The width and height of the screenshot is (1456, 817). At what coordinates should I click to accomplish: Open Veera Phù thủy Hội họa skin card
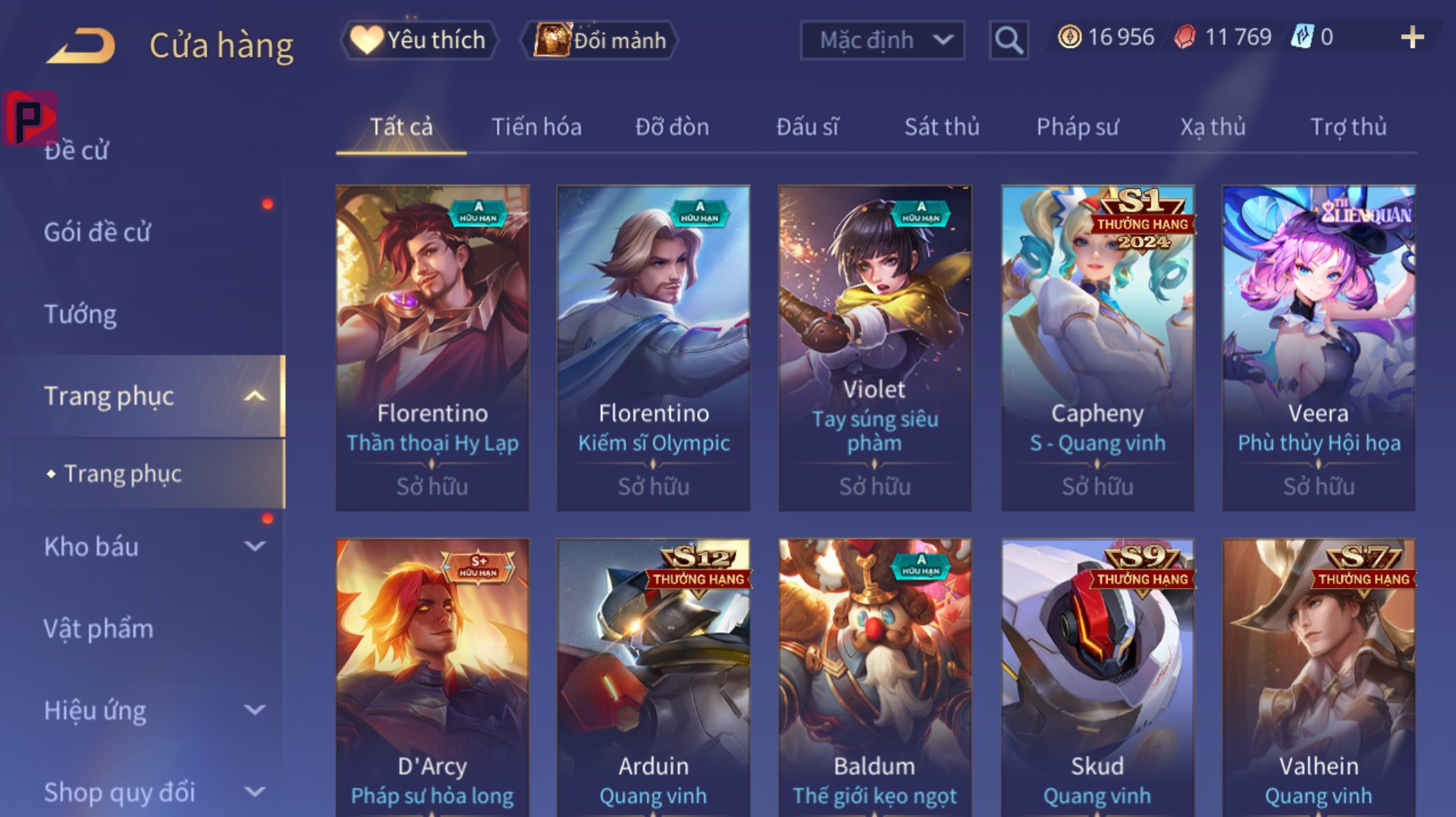1319,348
